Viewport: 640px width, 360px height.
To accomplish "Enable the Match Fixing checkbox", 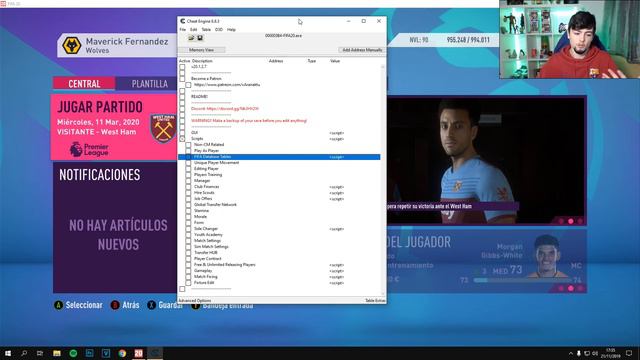I will [188, 277].
